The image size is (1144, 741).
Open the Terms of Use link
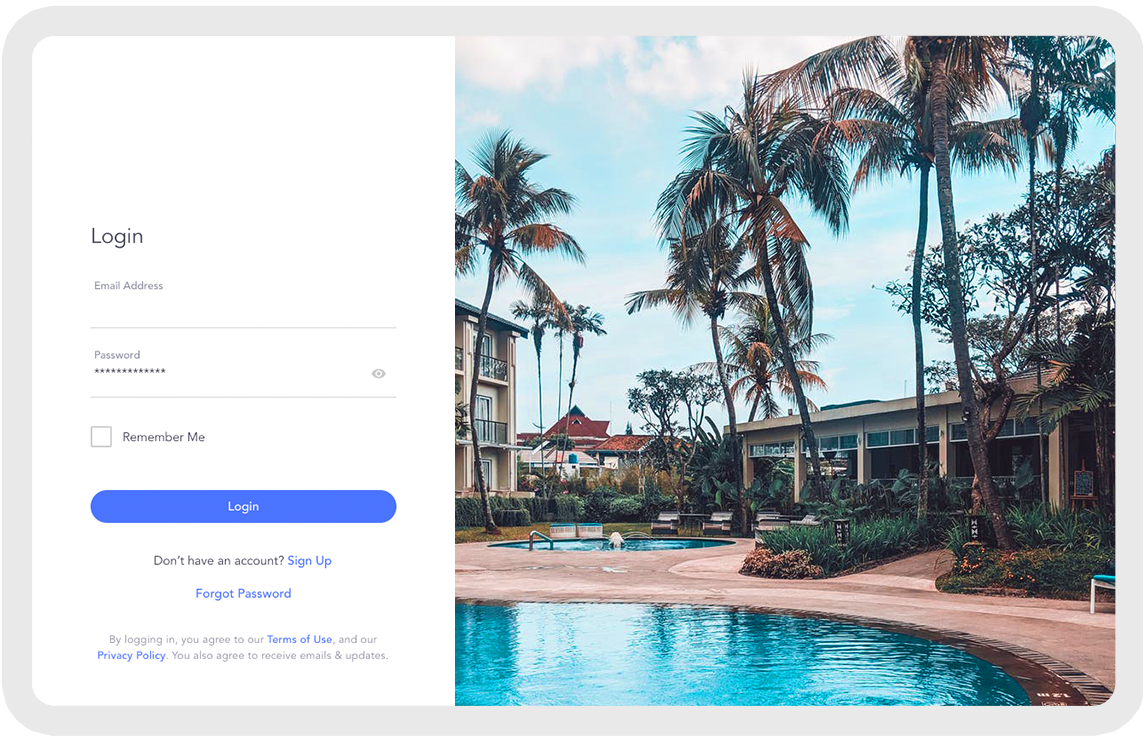pyautogui.click(x=299, y=639)
